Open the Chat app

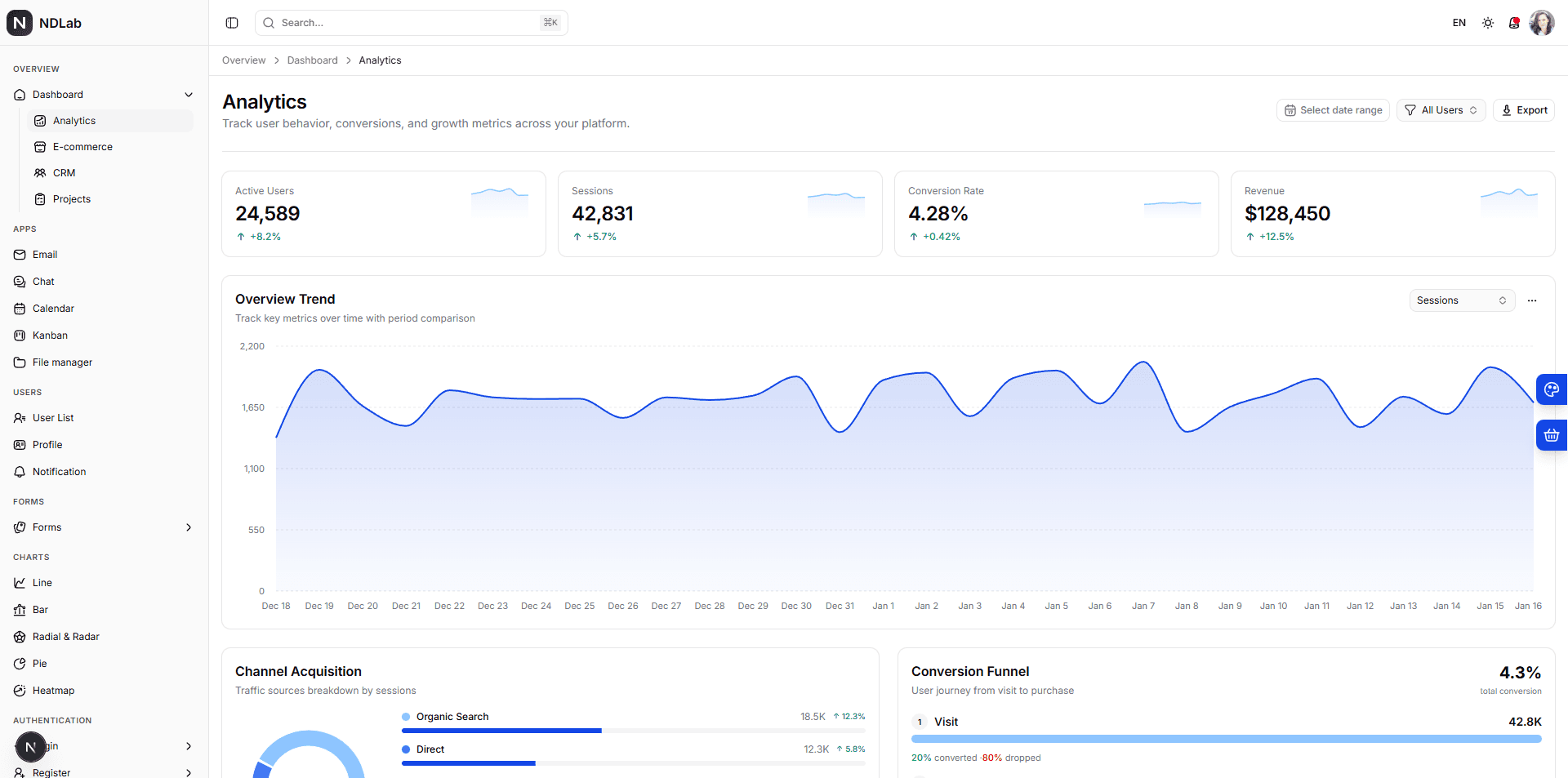[42, 282]
